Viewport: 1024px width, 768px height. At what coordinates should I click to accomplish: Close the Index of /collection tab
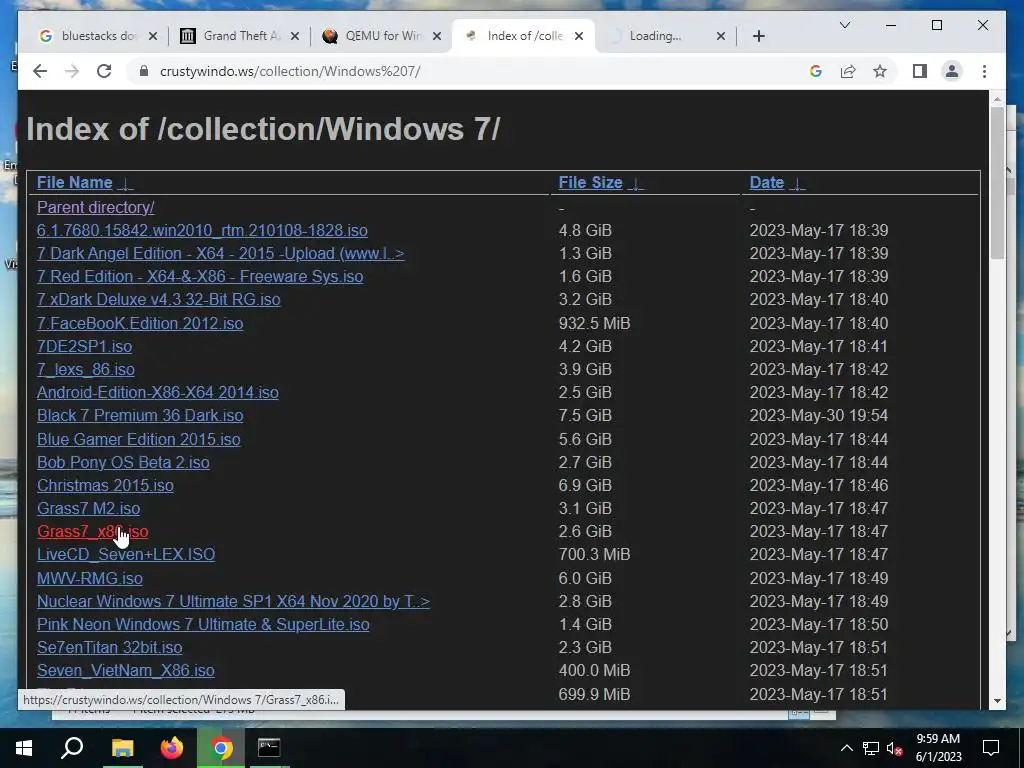click(x=579, y=36)
